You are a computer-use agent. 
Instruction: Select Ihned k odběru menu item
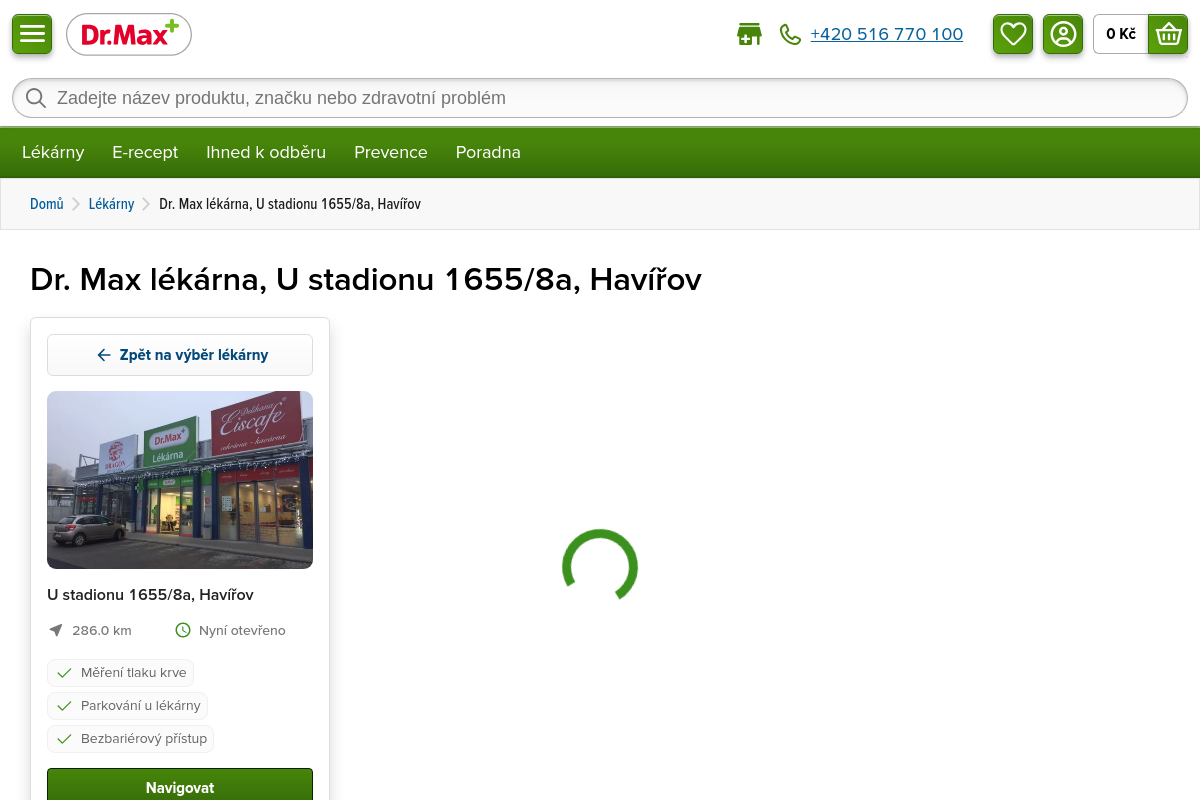266,152
